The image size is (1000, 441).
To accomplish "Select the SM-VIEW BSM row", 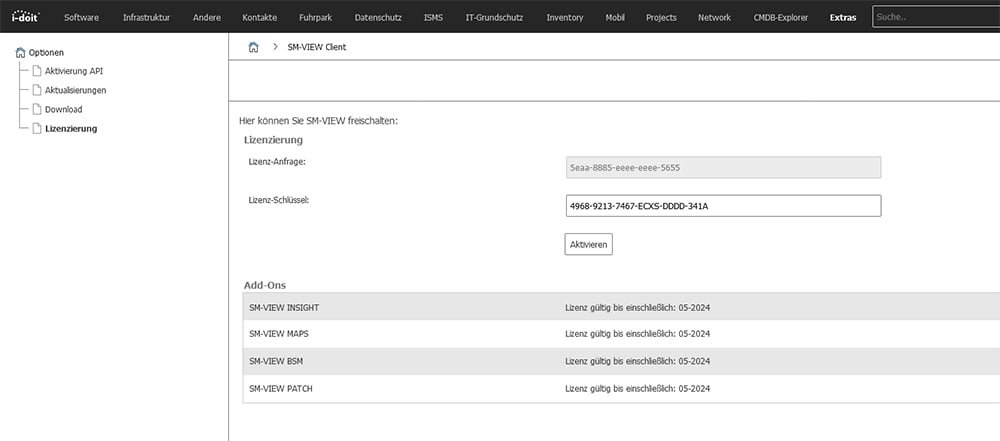I will pyautogui.click(x=621, y=361).
